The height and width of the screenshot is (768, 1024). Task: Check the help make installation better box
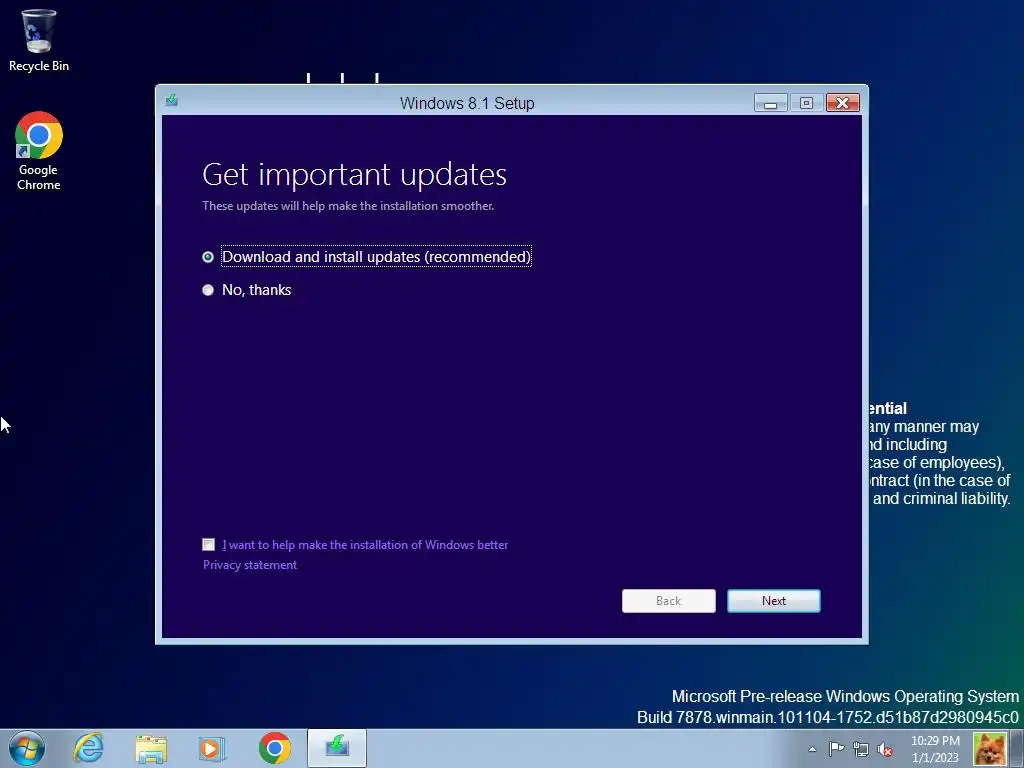[208, 545]
